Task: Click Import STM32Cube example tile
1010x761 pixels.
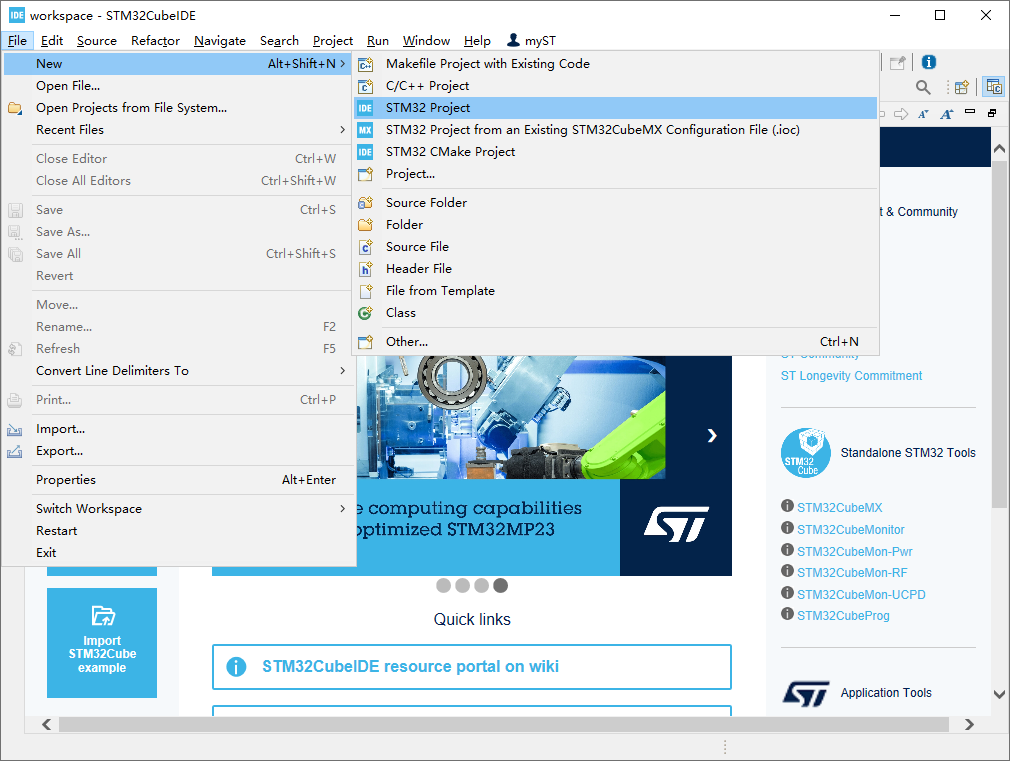Action: pos(102,642)
